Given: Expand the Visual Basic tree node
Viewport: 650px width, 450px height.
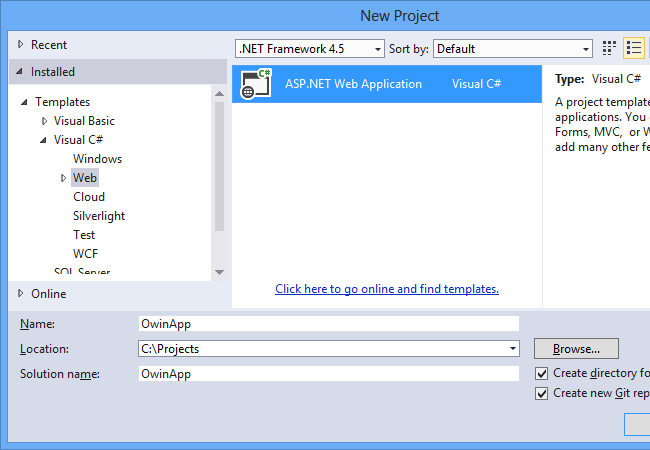Looking at the screenshot, I should 44,121.
